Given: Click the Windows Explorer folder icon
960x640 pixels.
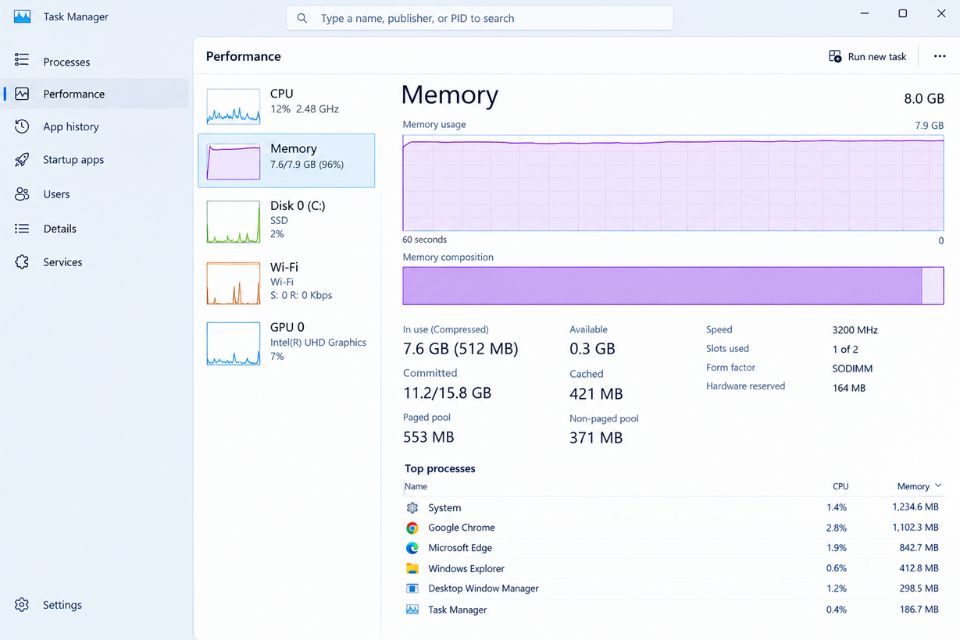Looking at the screenshot, I should pos(413,568).
